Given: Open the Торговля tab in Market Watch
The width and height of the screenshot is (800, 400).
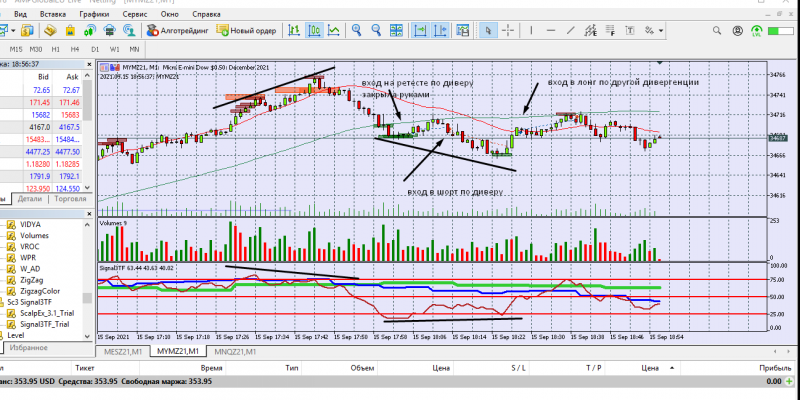Looking at the screenshot, I should click(x=71, y=199).
